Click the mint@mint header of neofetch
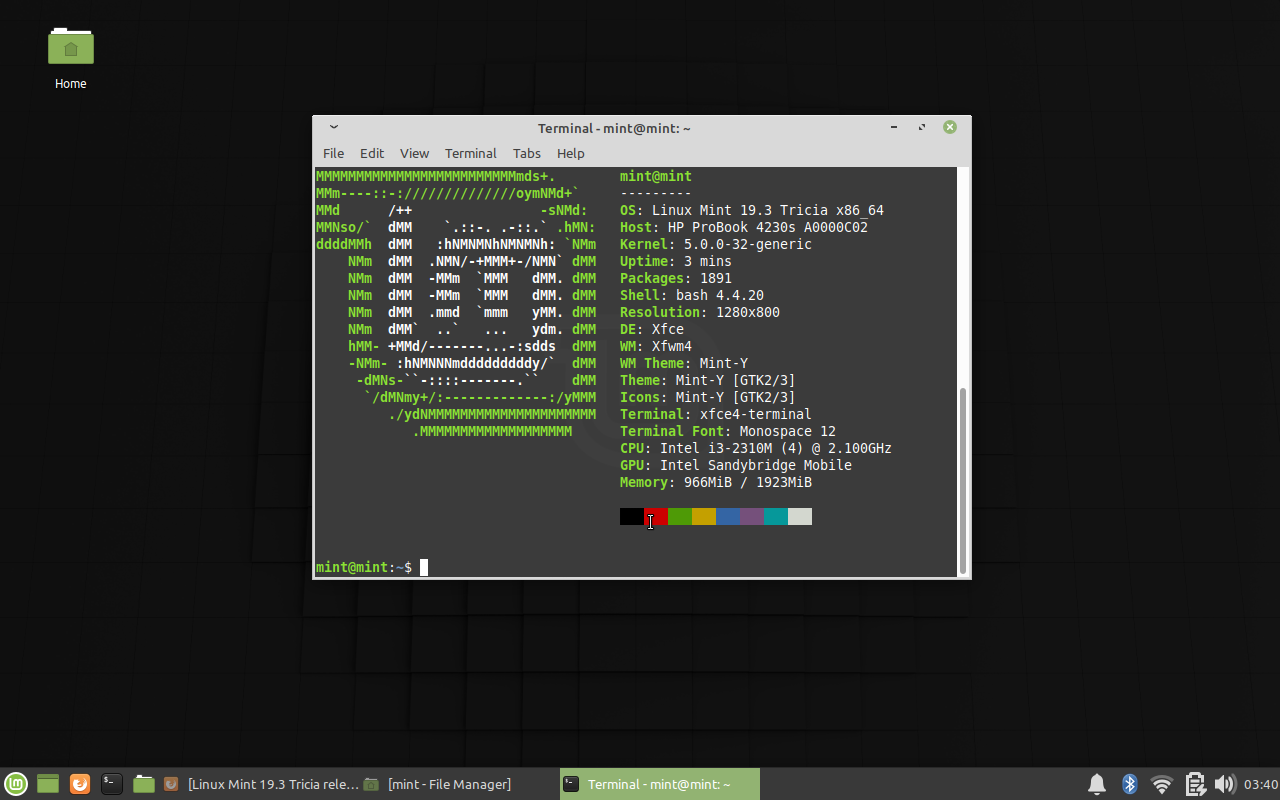This screenshot has width=1280, height=800. point(656,176)
